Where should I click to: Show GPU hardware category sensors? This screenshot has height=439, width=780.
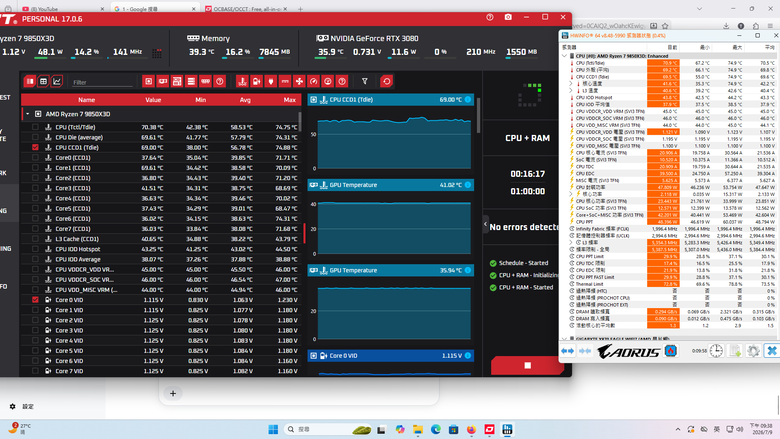163,81
